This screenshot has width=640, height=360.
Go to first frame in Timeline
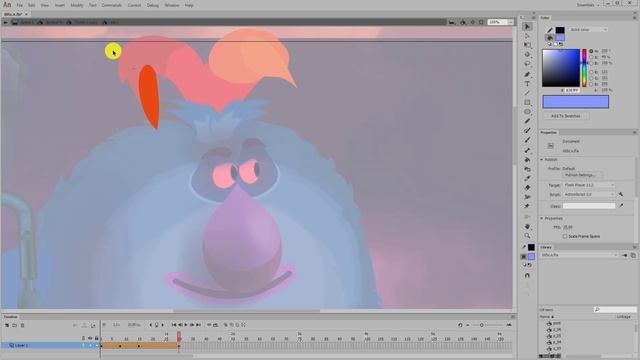pos(174,325)
